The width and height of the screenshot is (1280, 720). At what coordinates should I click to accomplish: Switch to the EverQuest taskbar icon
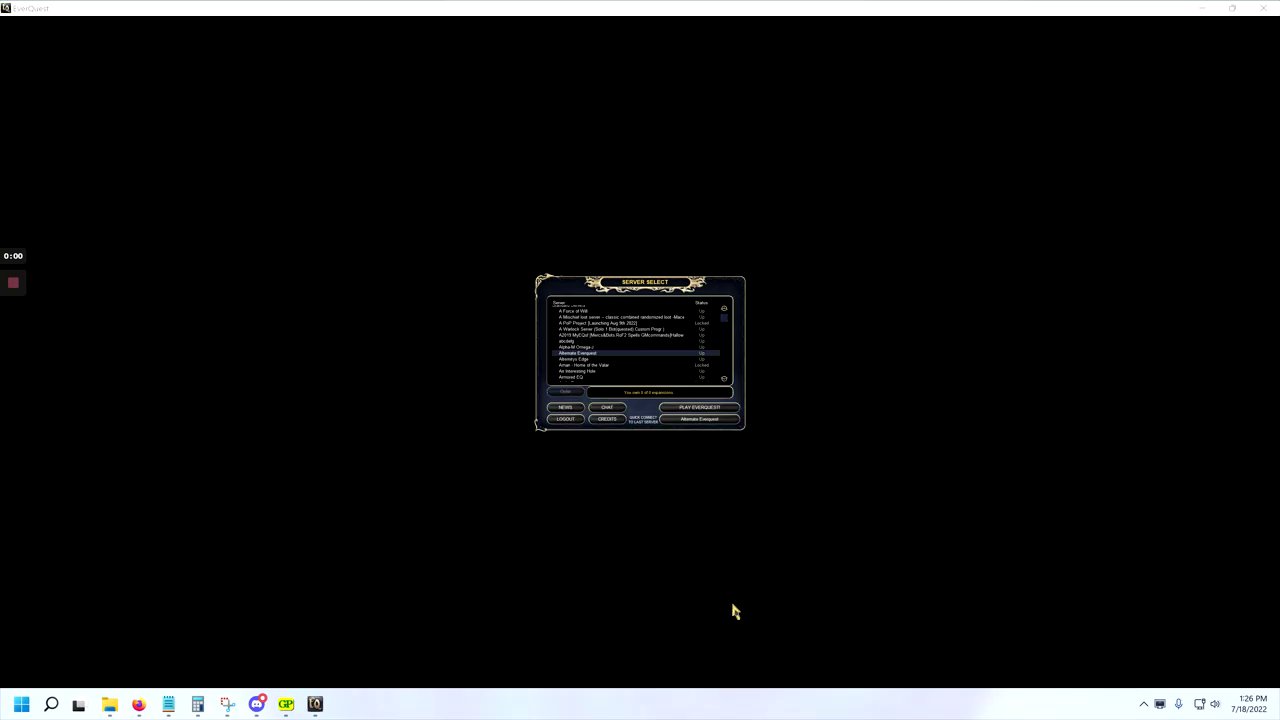tap(315, 704)
